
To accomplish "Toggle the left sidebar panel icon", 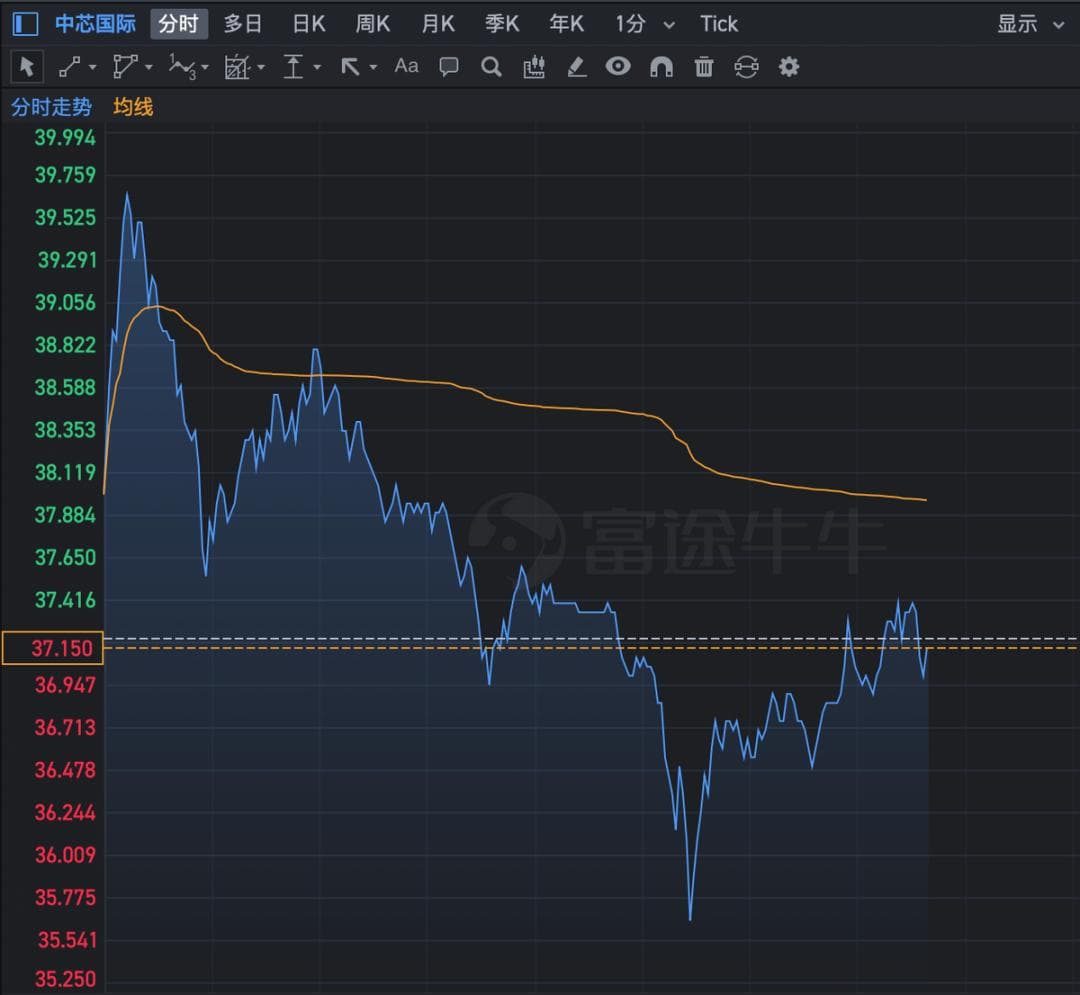I will point(26,24).
